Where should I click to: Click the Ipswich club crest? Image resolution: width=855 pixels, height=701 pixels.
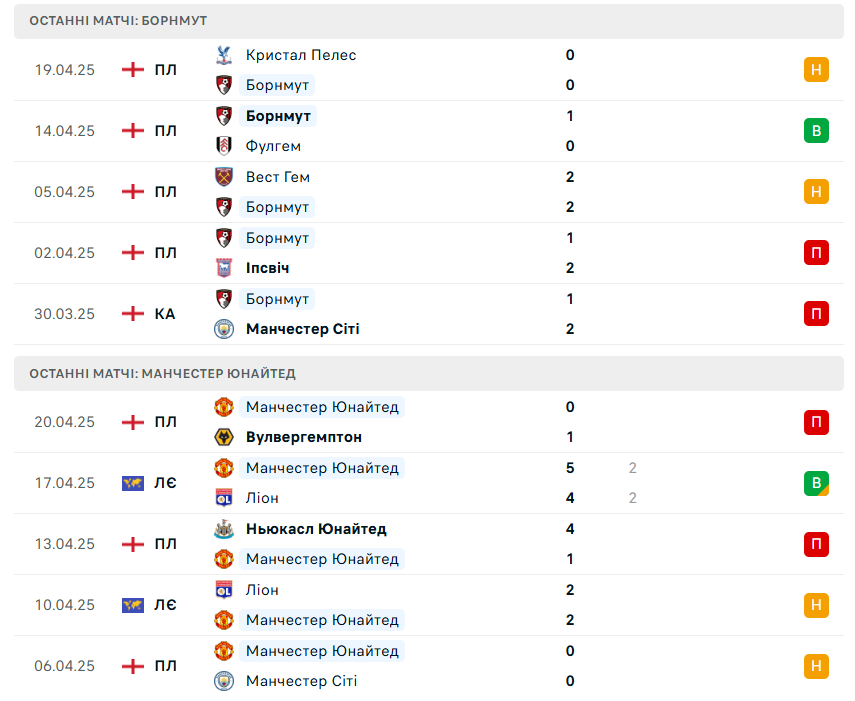coord(224,268)
